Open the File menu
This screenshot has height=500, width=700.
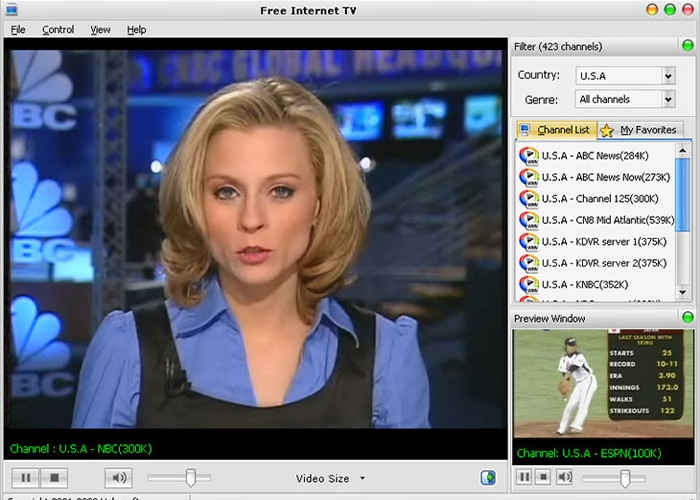pos(18,29)
